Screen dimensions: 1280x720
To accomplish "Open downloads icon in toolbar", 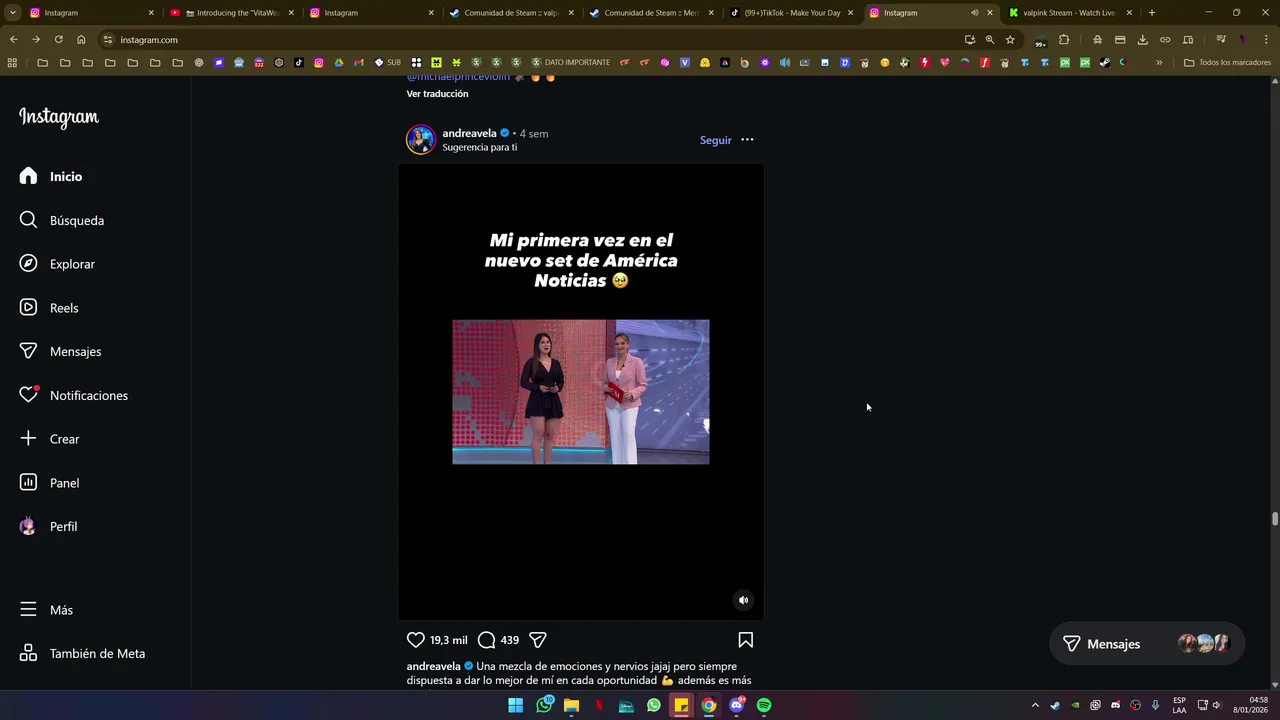I will pyautogui.click(x=1143, y=40).
